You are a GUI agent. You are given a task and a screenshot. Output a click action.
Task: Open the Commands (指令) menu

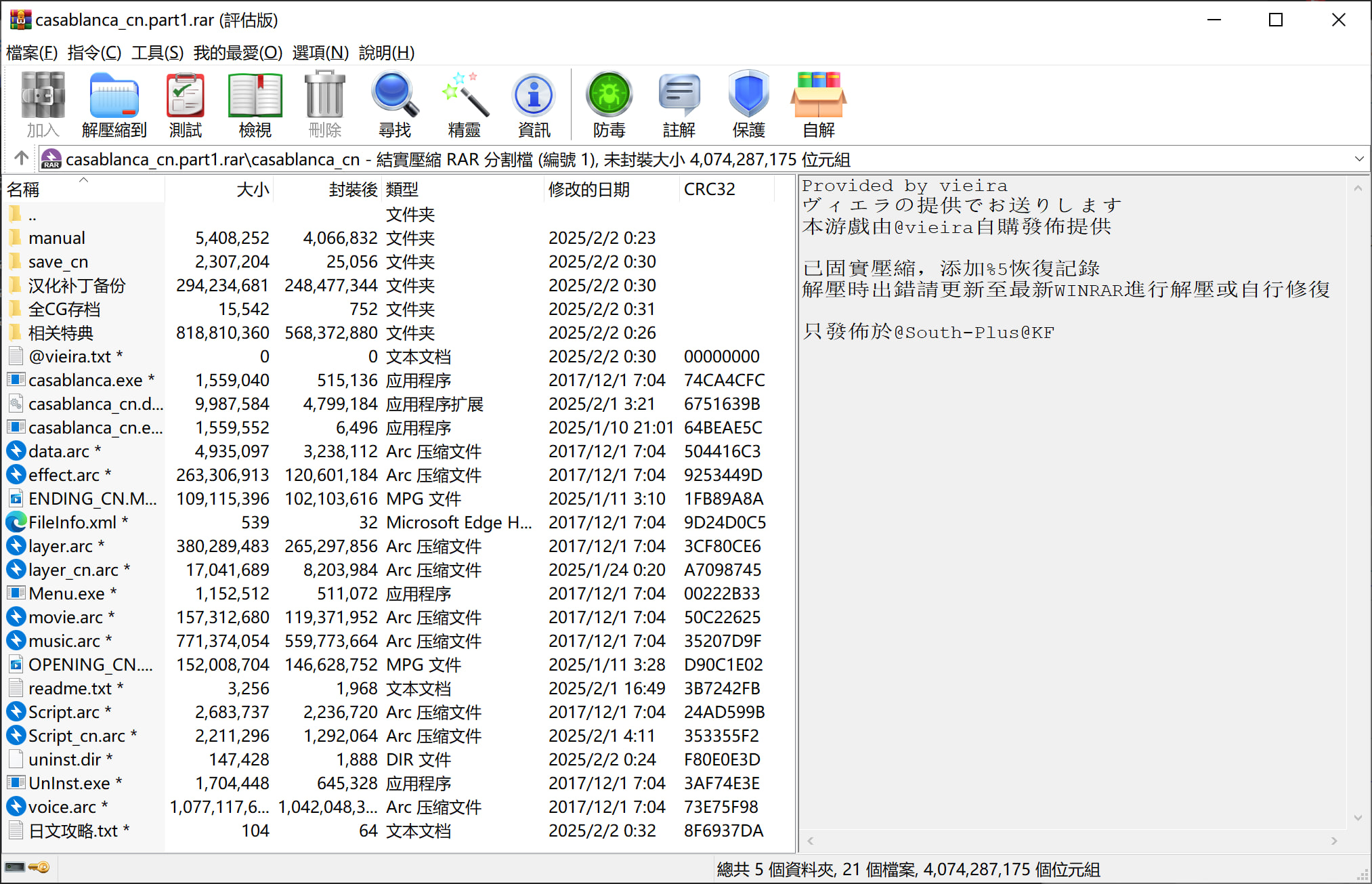coord(94,52)
